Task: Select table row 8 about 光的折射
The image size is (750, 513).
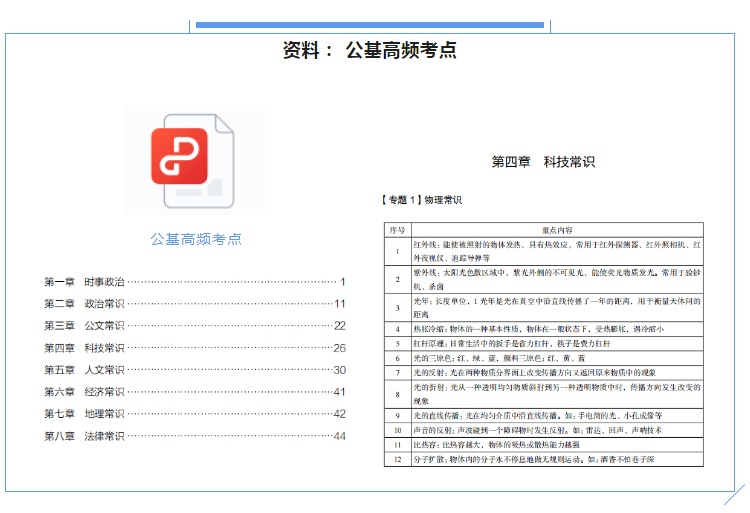Action: pyautogui.click(x=544, y=394)
